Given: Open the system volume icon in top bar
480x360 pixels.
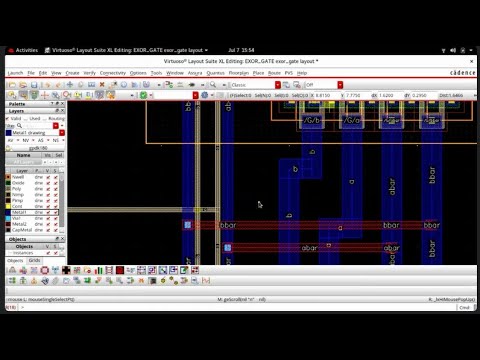Looking at the screenshot, I should pos(453,50).
